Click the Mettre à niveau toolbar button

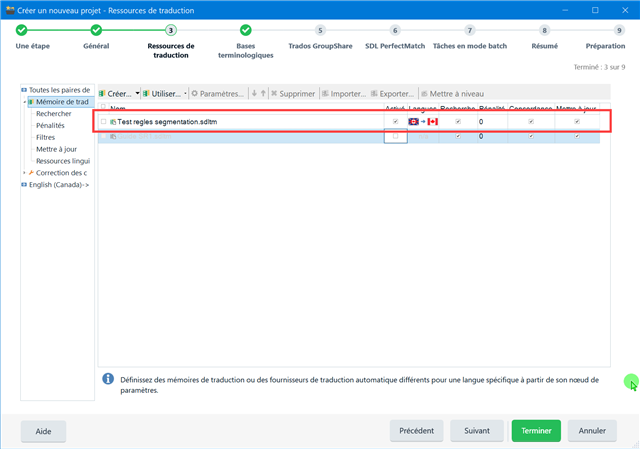452,93
